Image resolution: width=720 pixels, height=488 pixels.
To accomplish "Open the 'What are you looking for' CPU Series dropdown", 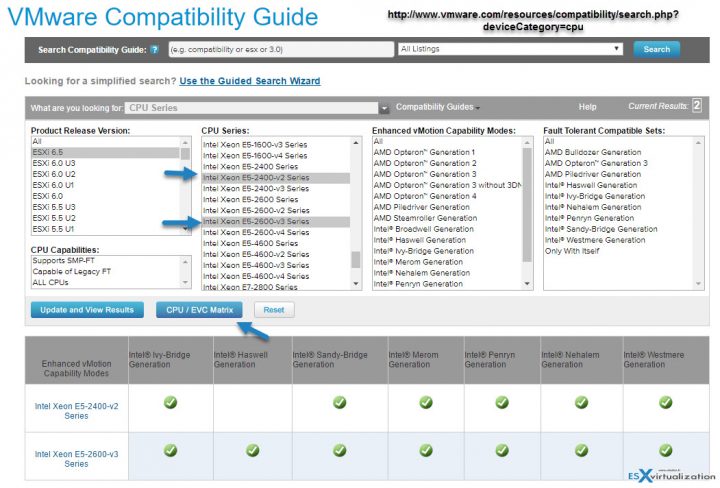I will click(256, 108).
